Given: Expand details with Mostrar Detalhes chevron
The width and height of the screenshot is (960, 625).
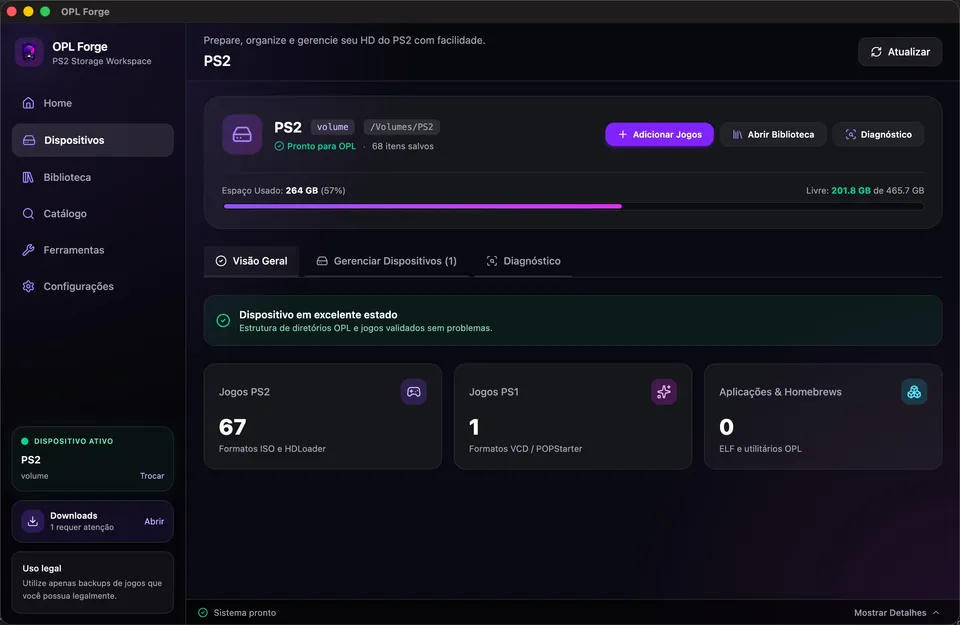Looking at the screenshot, I should point(936,613).
